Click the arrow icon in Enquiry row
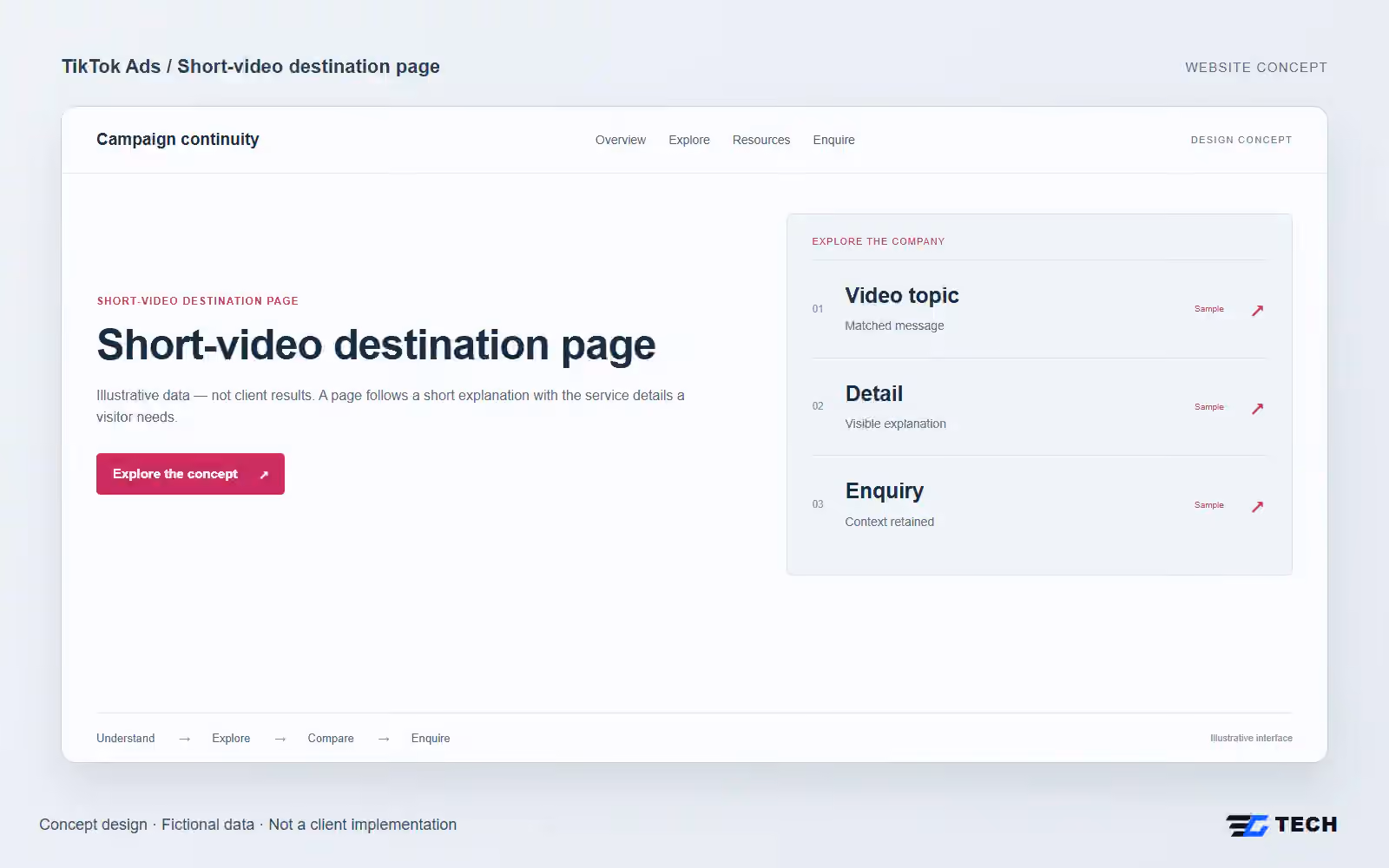 [x=1257, y=506]
